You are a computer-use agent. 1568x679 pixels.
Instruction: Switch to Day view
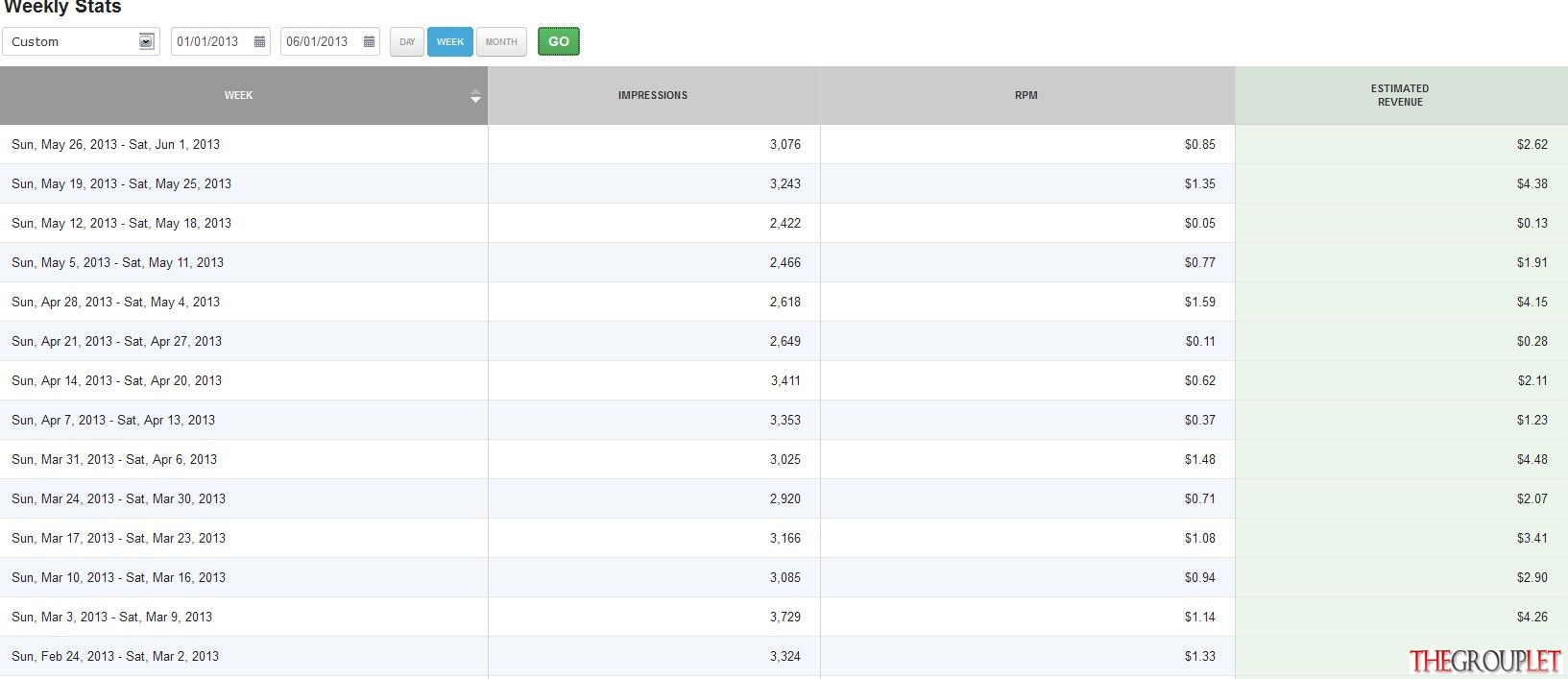tap(407, 41)
